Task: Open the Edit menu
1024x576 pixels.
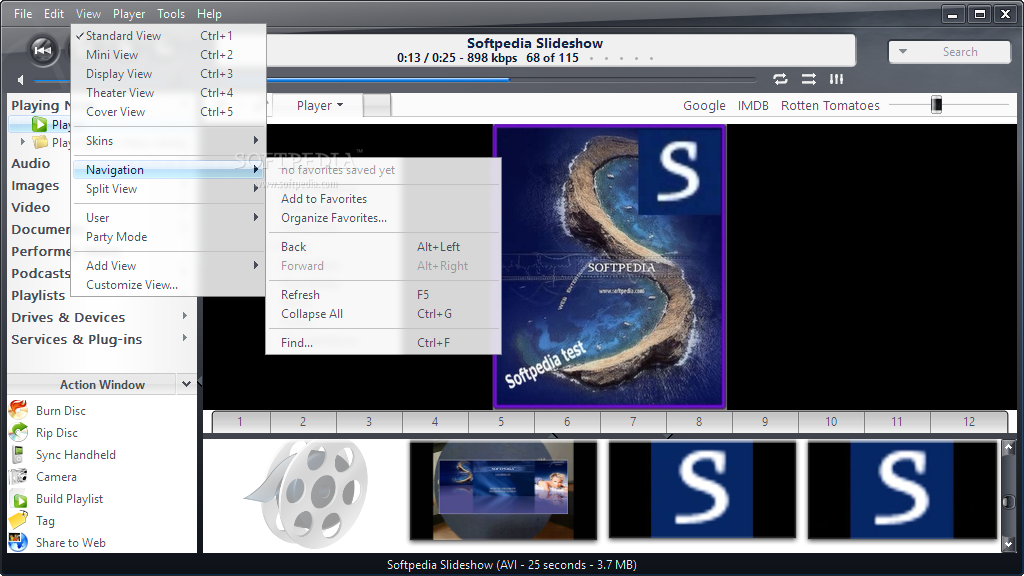Action: point(54,13)
